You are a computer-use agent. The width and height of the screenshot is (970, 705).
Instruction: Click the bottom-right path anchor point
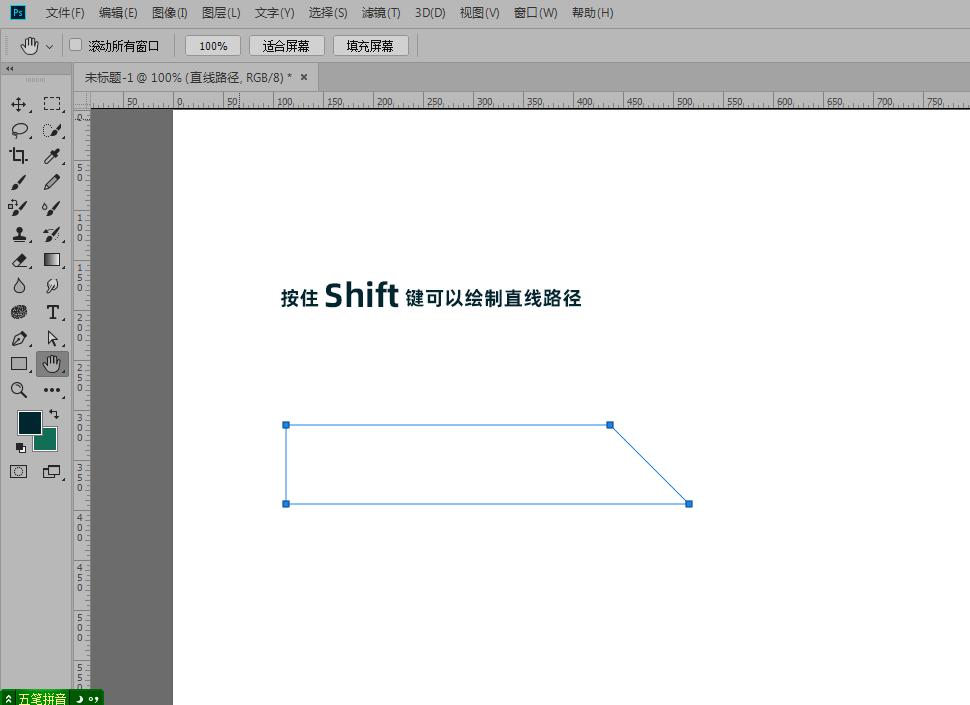point(689,504)
